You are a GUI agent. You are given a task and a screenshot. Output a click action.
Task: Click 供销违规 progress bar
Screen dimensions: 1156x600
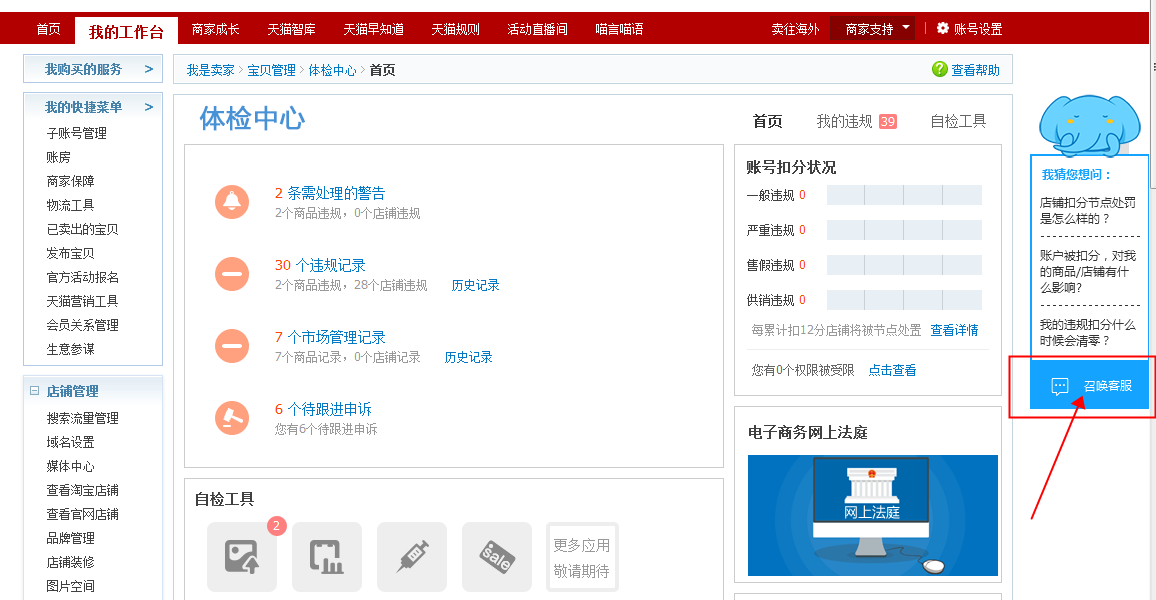(x=904, y=300)
